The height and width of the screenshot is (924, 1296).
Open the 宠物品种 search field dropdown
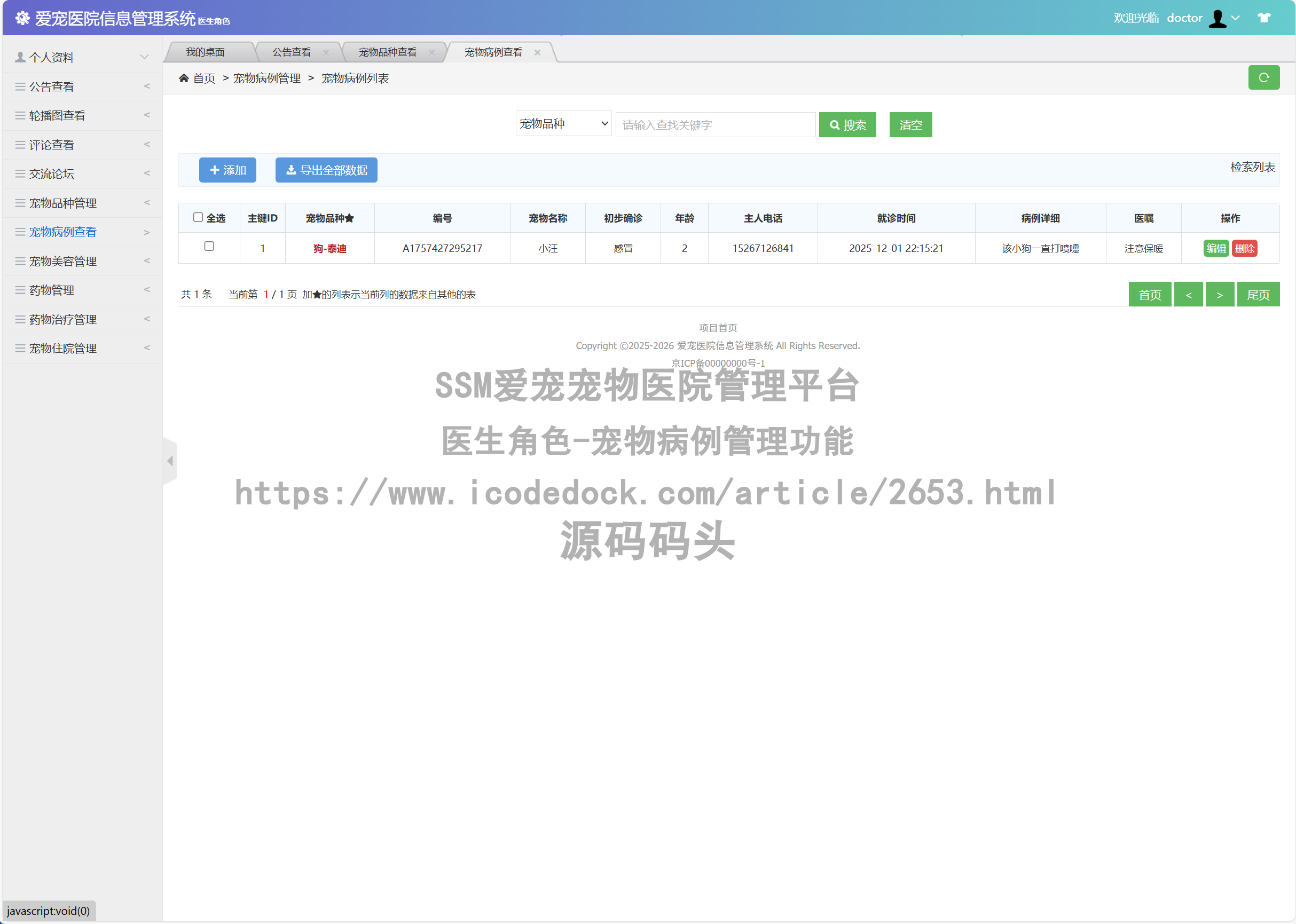(x=562, y=123)
